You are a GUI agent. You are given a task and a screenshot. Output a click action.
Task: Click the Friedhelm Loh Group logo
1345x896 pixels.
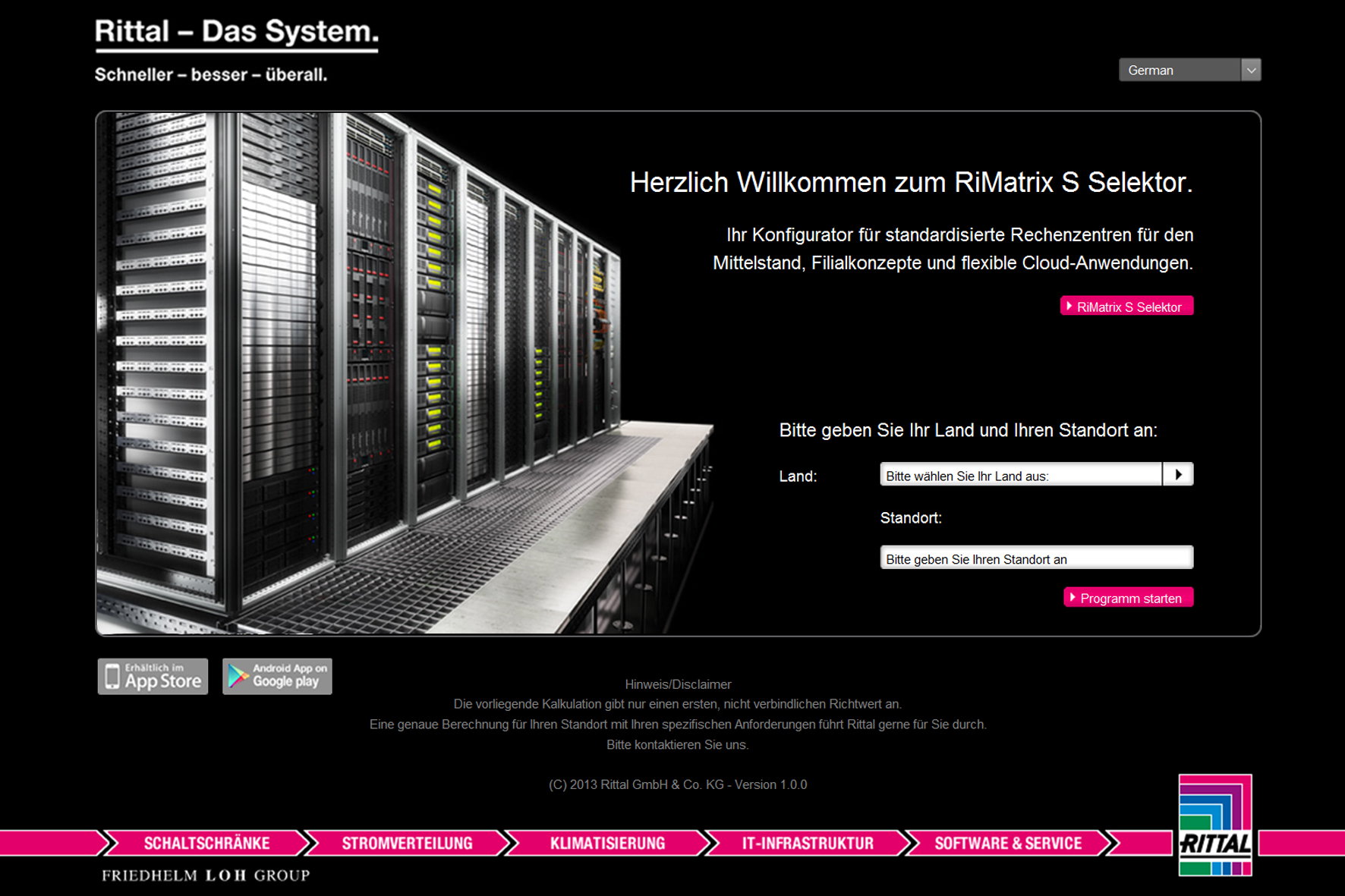(206, 876)
